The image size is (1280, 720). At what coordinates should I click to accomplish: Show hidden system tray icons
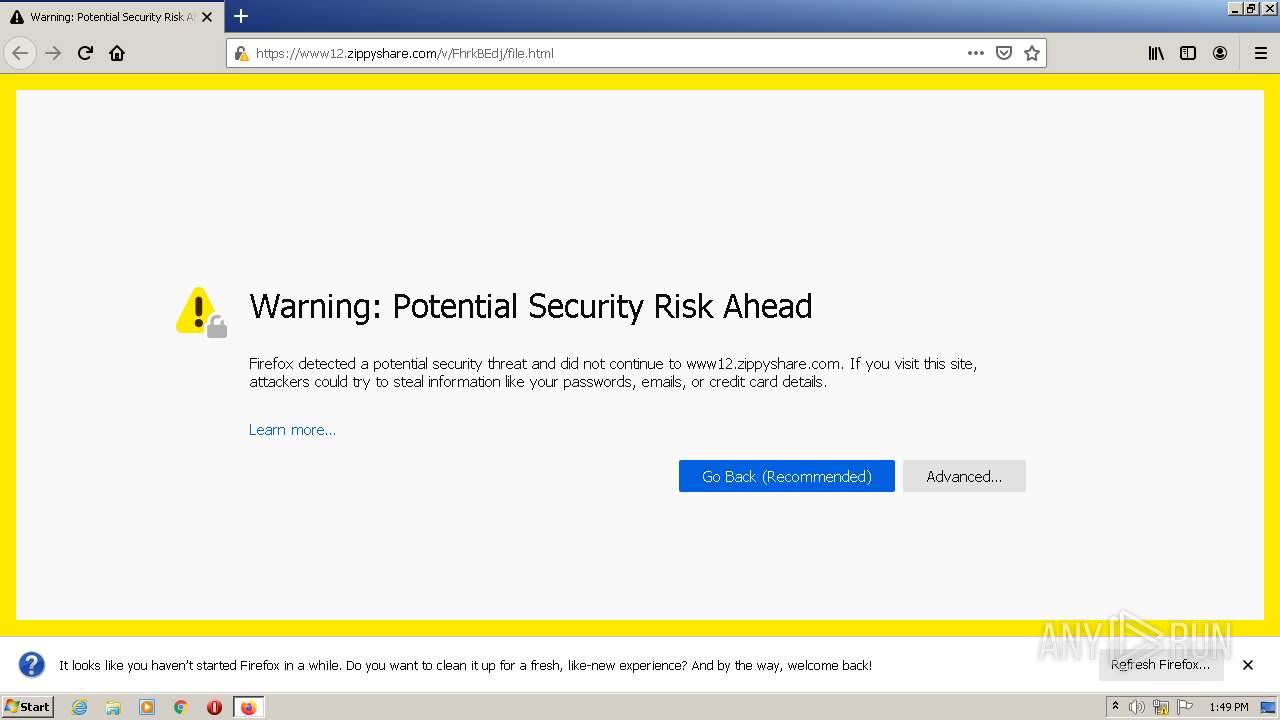[1115, 707]
